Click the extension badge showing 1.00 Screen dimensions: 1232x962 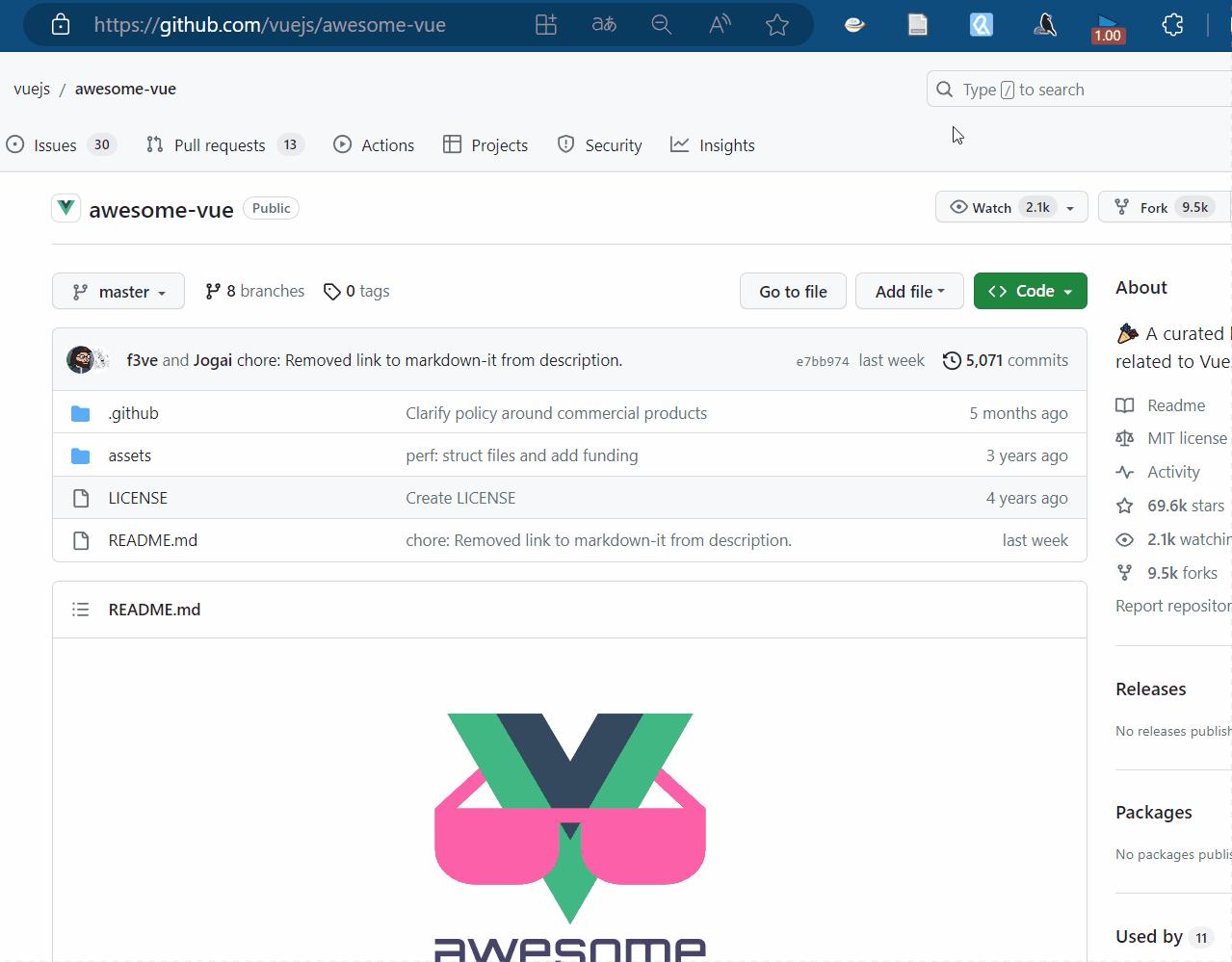1108,27
